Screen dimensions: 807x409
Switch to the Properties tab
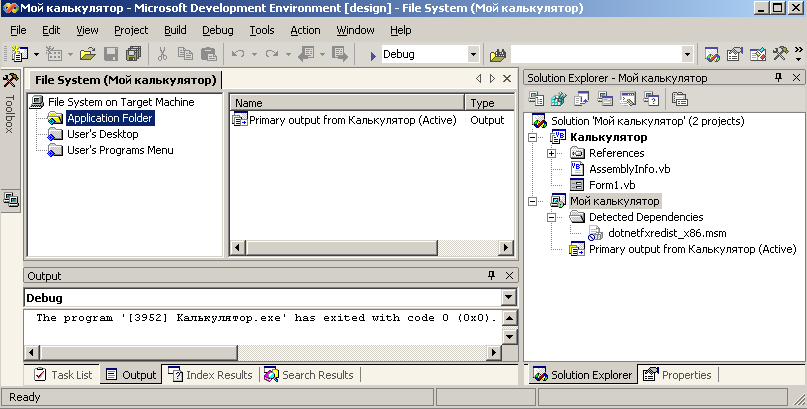click(x=677, y=375)
